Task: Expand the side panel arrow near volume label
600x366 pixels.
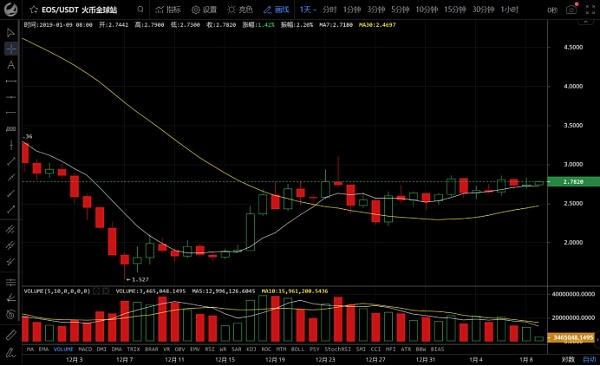Action: pos(597,339)
